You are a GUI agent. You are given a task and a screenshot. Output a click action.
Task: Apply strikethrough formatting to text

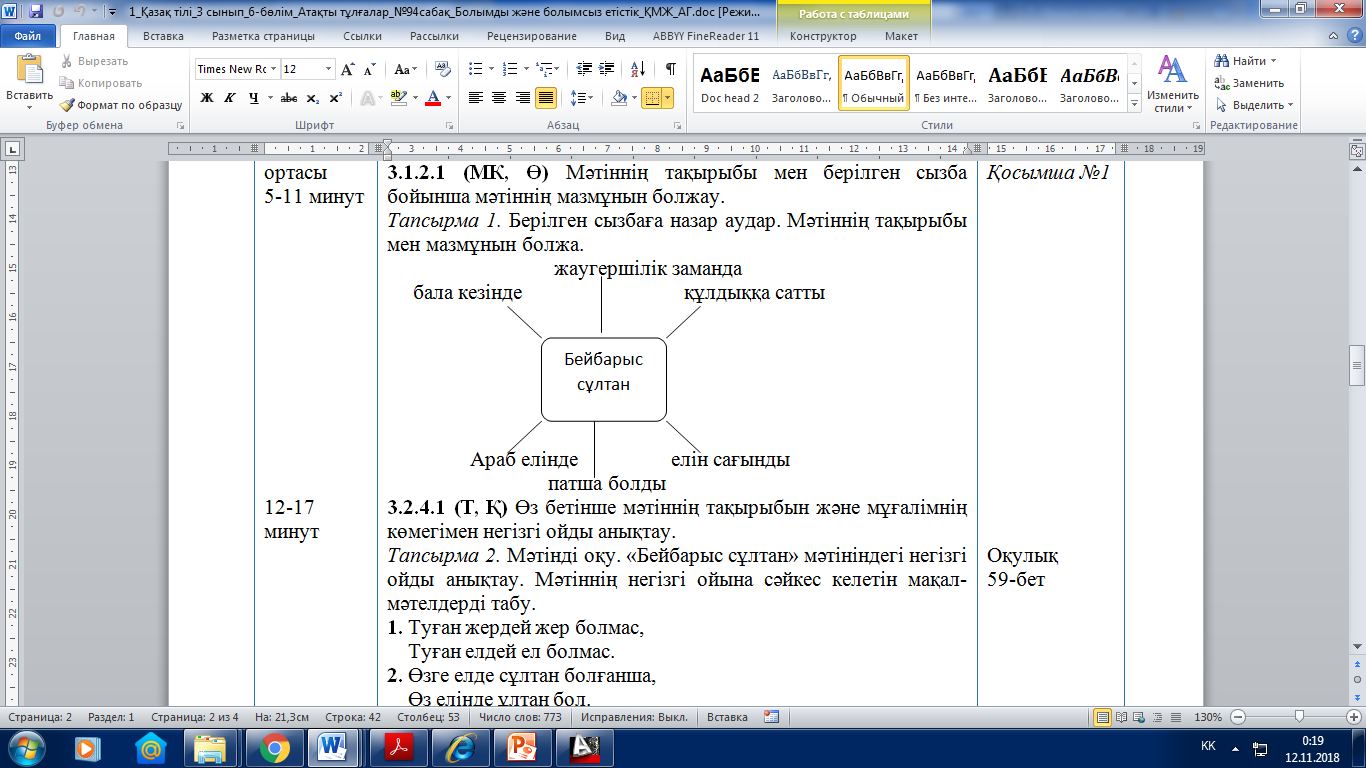289,98
